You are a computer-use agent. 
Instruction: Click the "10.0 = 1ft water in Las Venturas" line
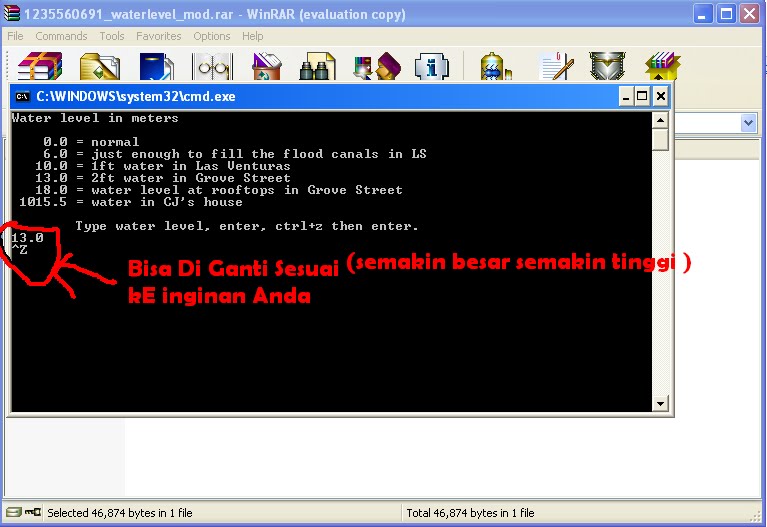coord(163,166)
